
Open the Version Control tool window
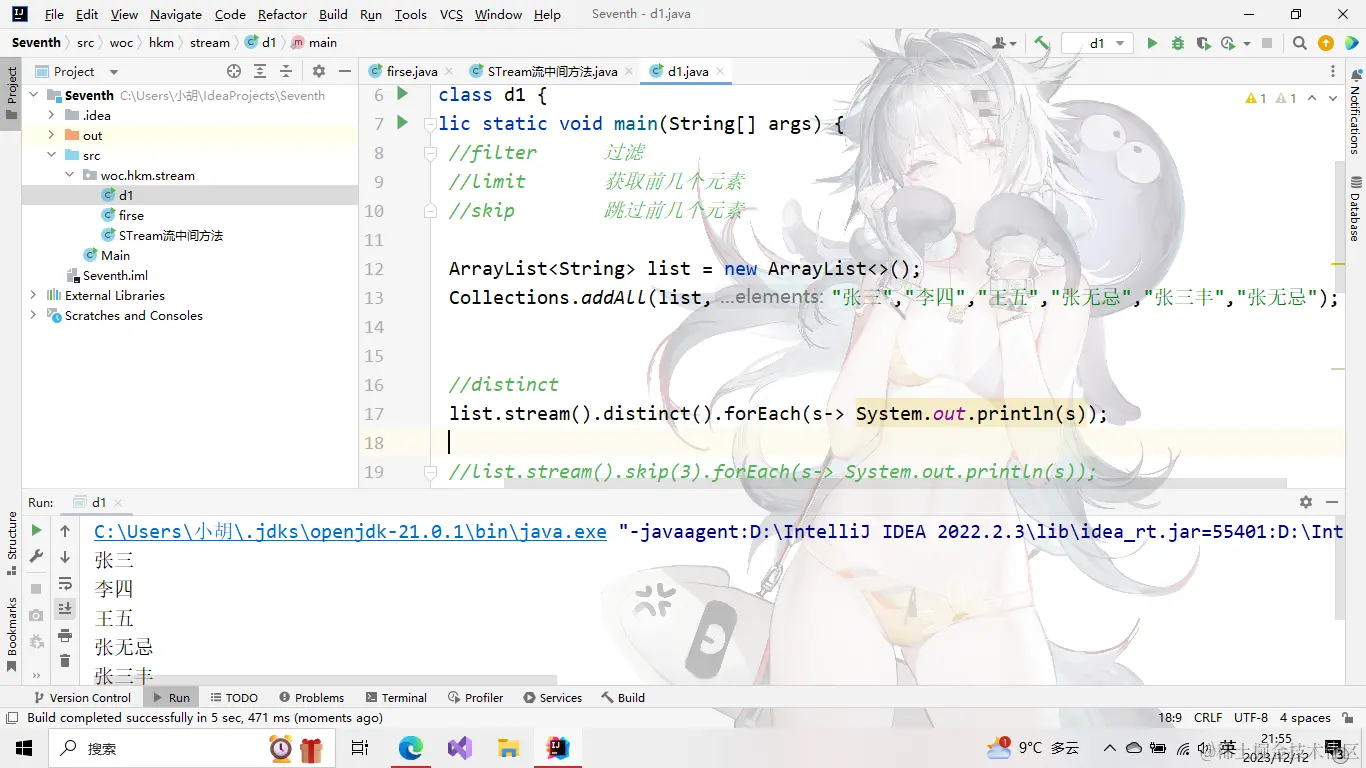[82, 698]
